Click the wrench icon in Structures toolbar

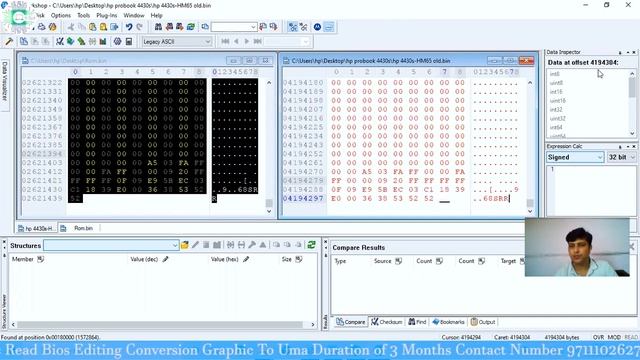tap(252, 245)
